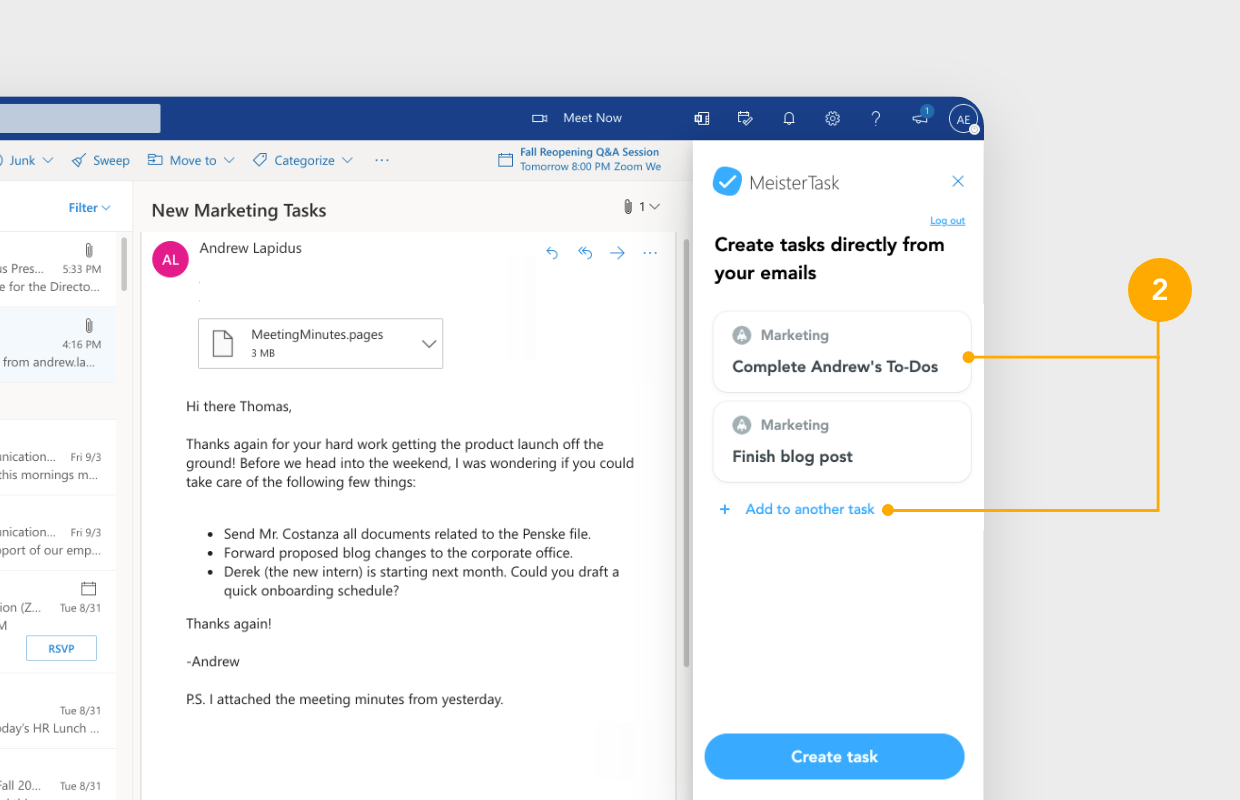Click the Log out link

pyautogui.click(x=947, y=221)
